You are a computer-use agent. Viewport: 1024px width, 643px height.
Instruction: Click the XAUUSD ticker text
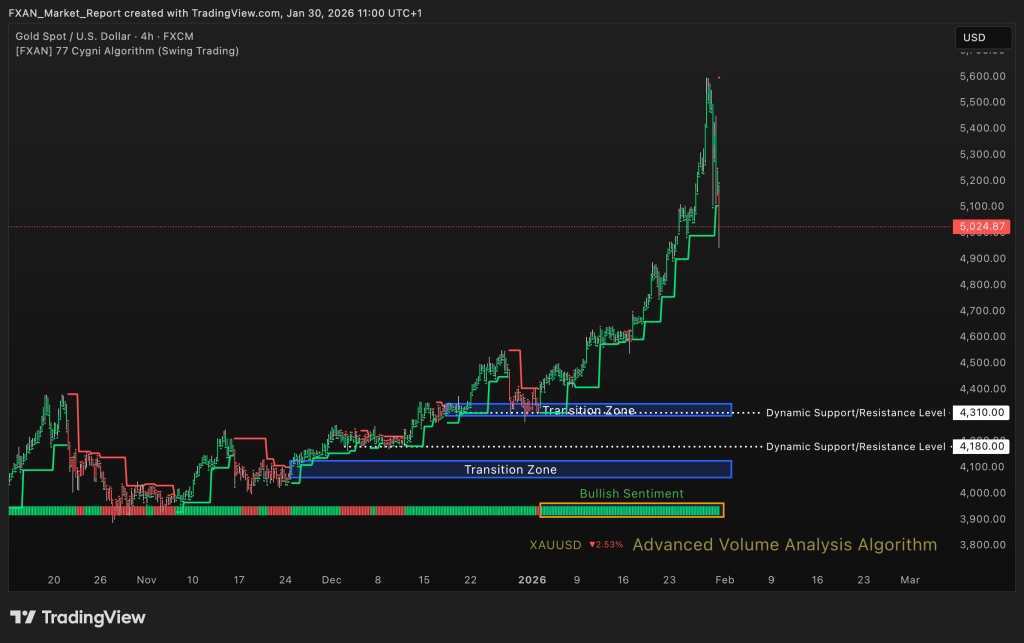tap(555, 545)
